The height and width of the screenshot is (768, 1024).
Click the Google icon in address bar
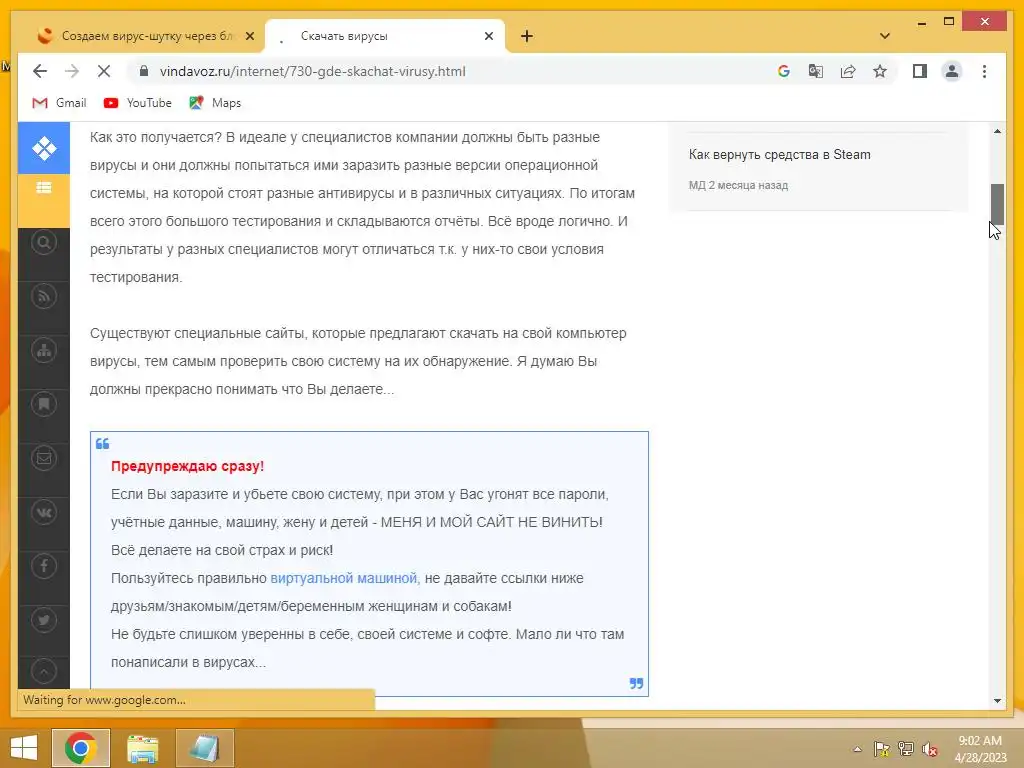(784, 71)
